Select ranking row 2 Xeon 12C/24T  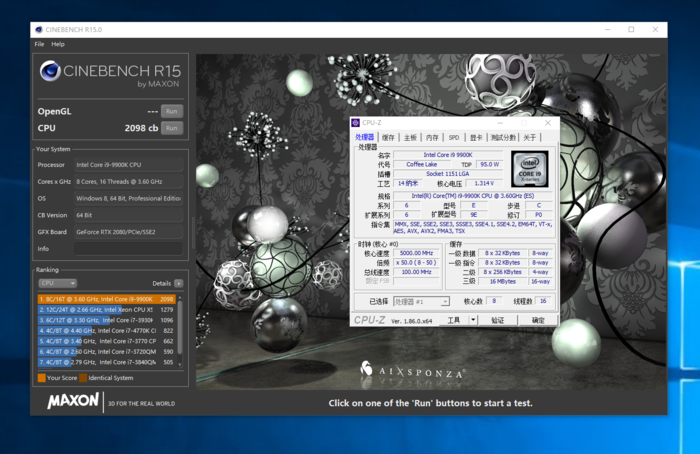(x=107, y=309)
